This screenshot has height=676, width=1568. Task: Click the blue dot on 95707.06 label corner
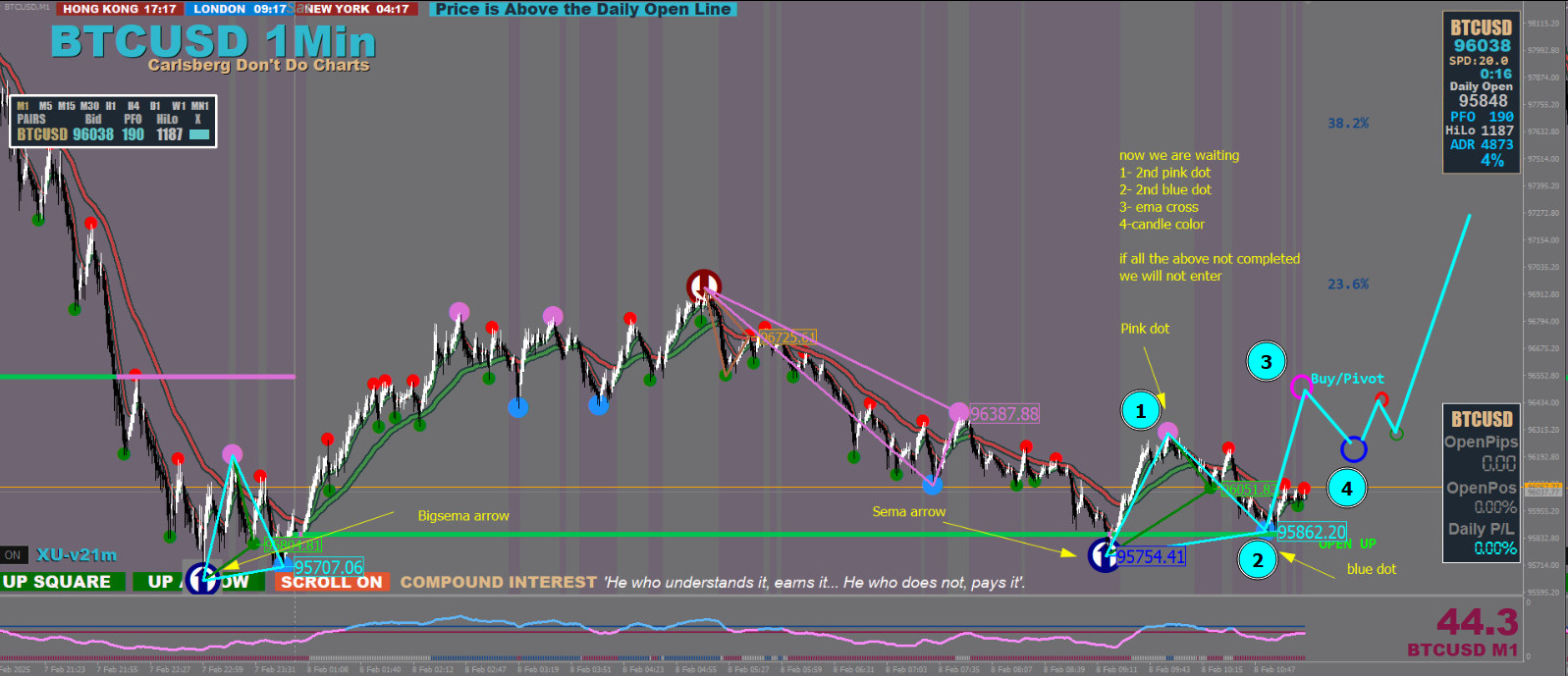(x=286, y=562)
